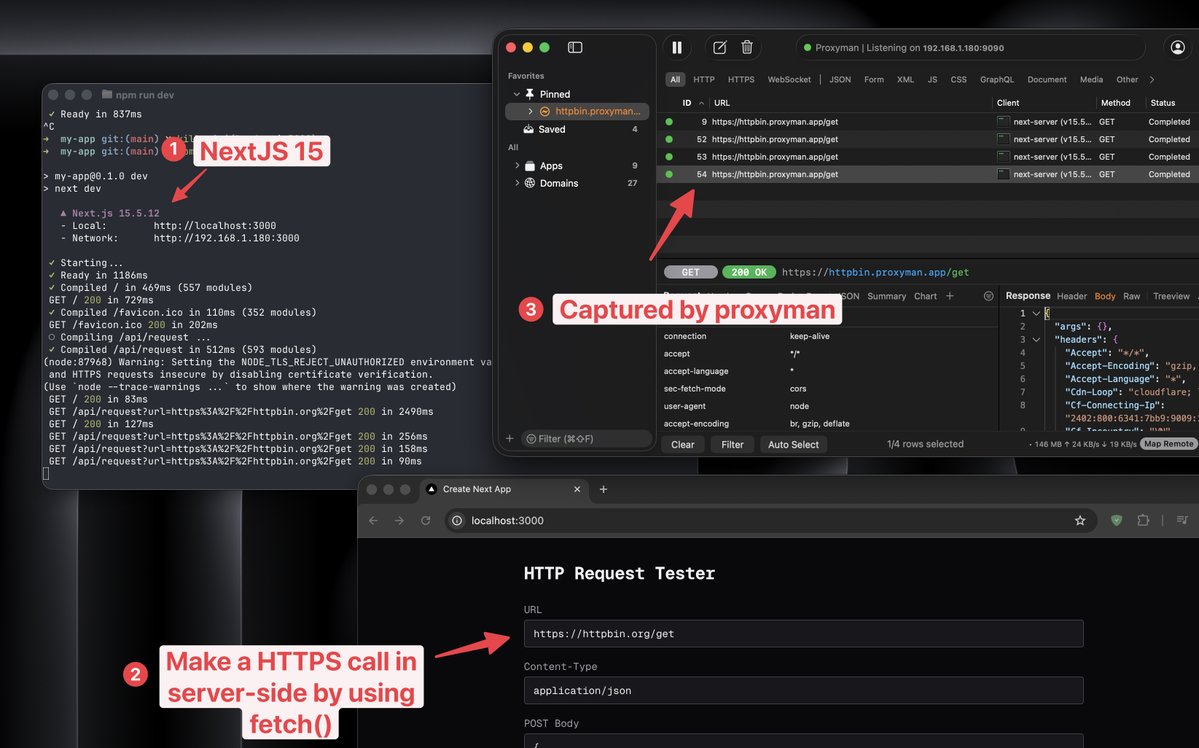Pause Proxyman traffic recording
Image resolution: width=1199 pixels, height=748 pixels.
pos(677,47)
